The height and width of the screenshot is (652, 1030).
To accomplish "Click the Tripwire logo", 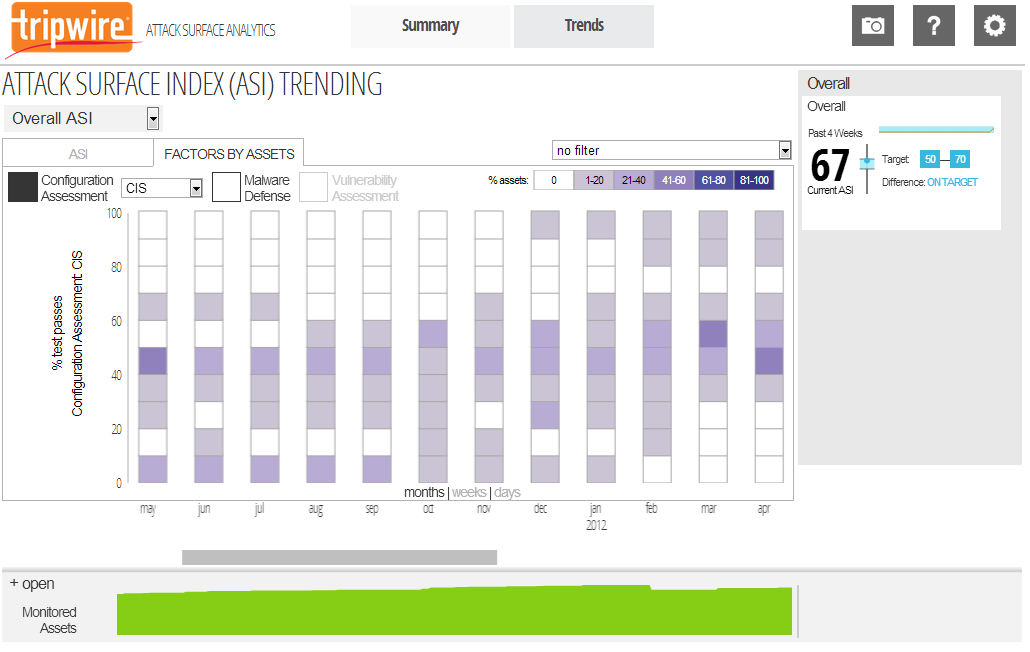I will [72, 30].
